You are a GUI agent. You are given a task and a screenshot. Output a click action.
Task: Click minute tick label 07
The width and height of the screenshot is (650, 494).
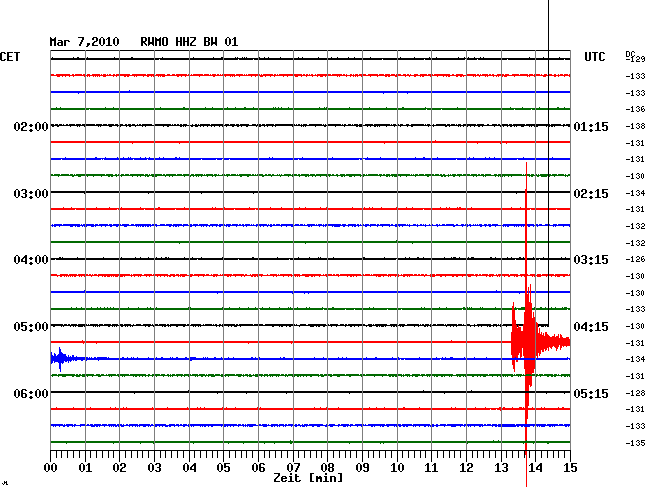[x=293, y=467]
